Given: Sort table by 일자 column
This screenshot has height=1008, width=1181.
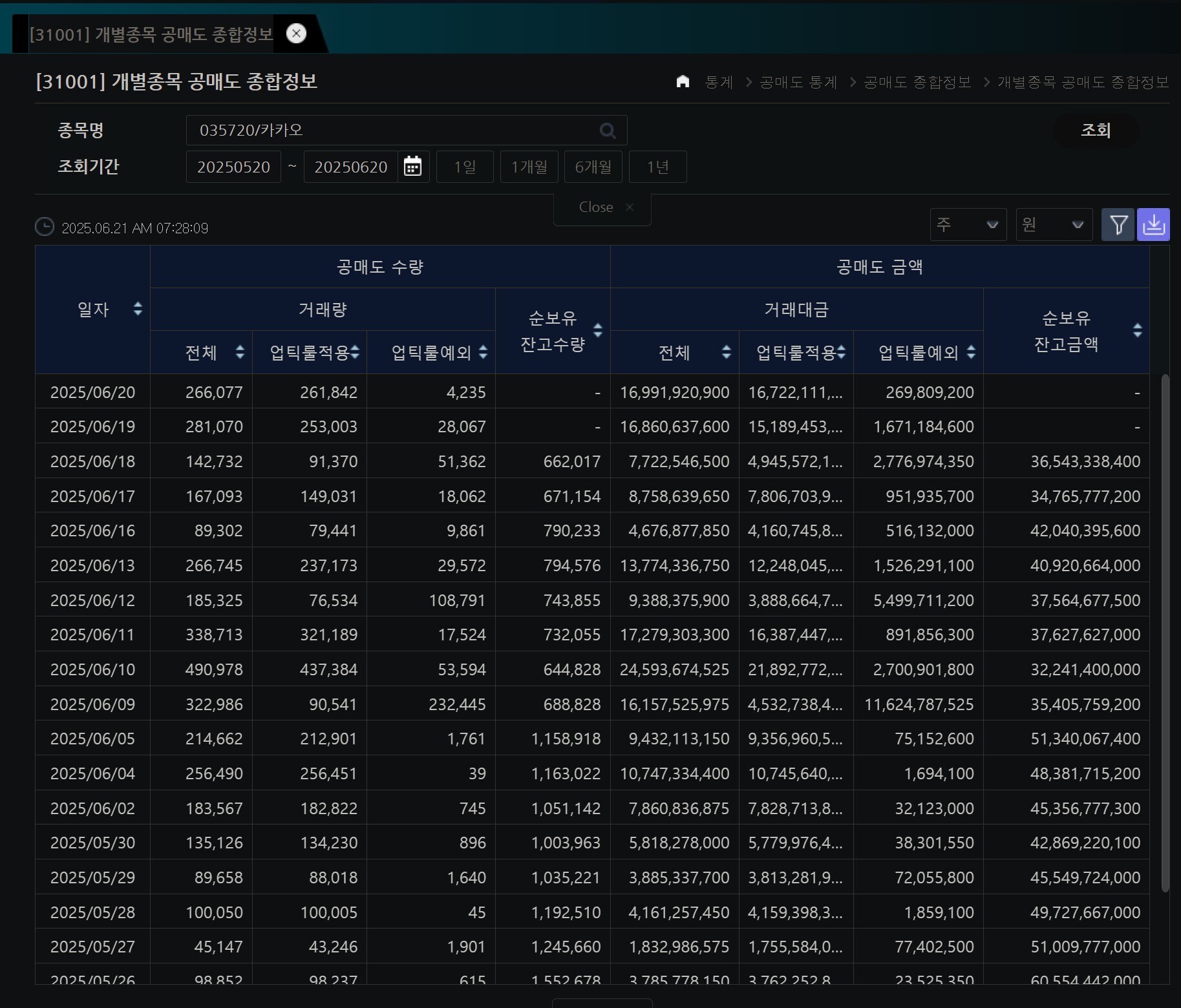Looking at the screenshot, I should click(x=137, y=309).
